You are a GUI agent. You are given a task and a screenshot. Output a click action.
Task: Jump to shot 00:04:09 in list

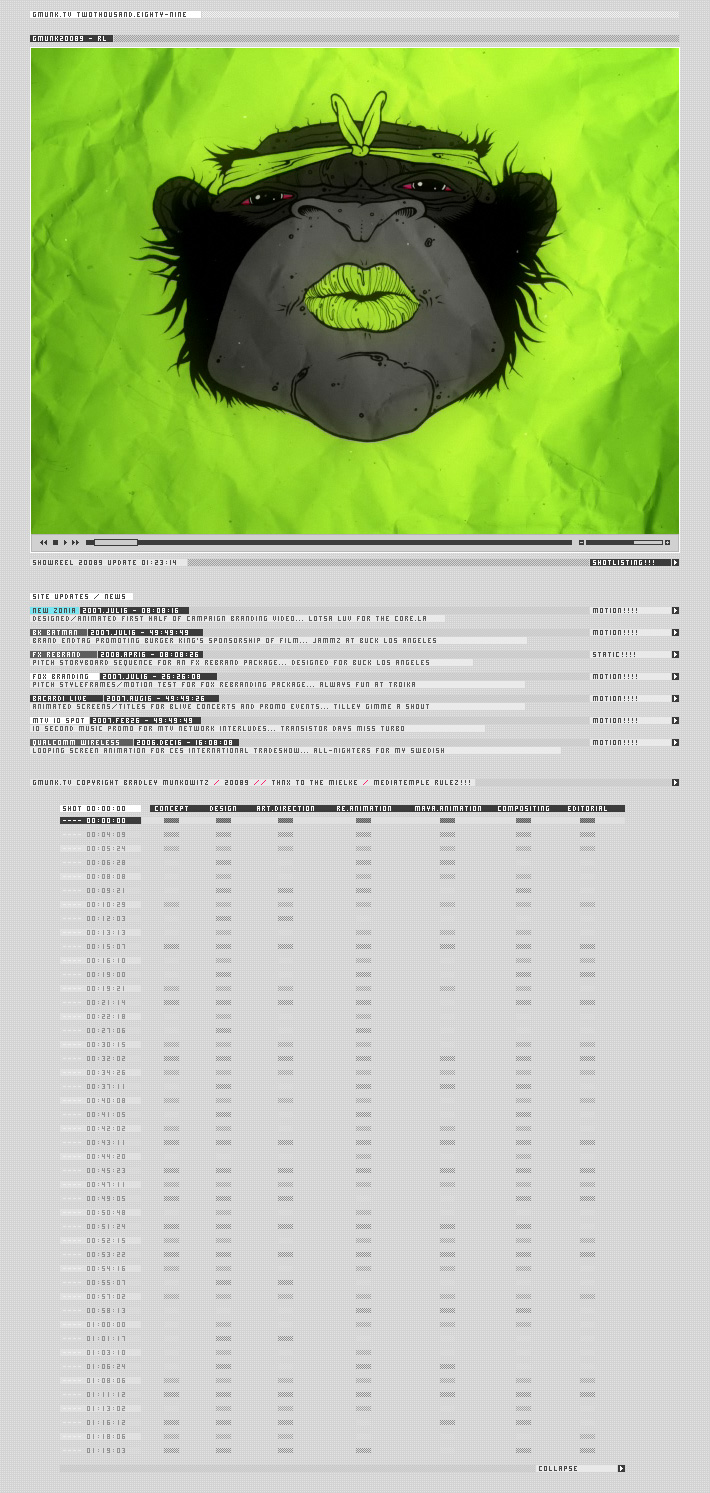click(x=105, y=834)
